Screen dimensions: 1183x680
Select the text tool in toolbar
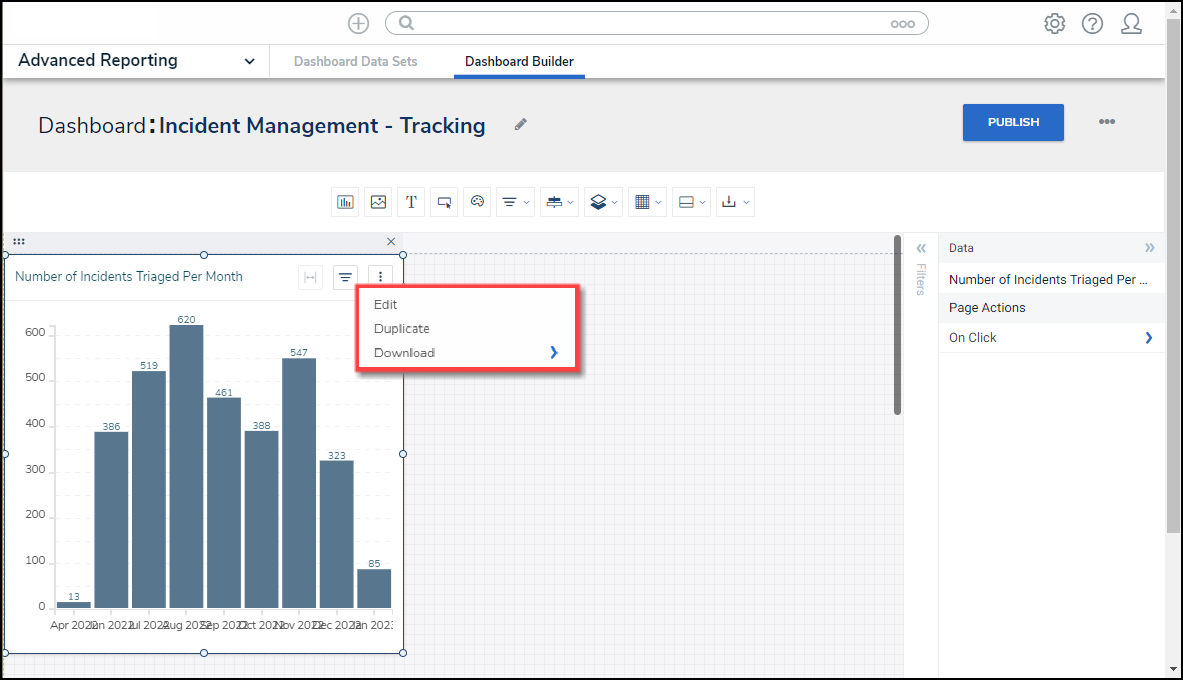point(411,202)
